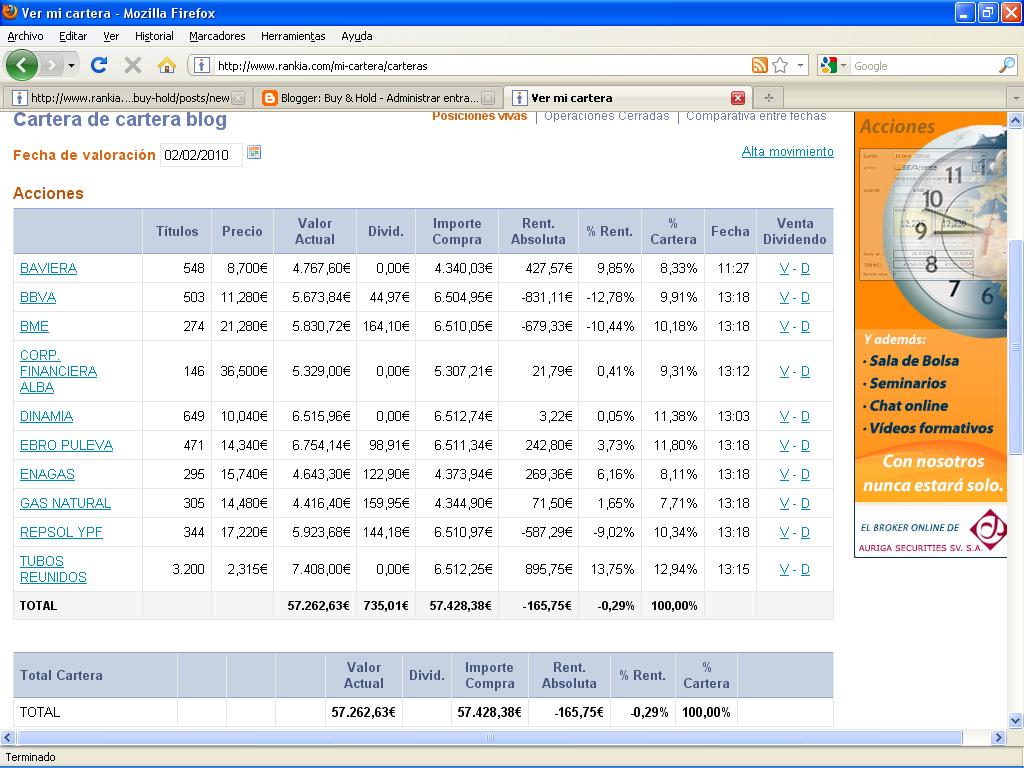
Task: Click the Firefox Back button
Action: pos(22,66)
